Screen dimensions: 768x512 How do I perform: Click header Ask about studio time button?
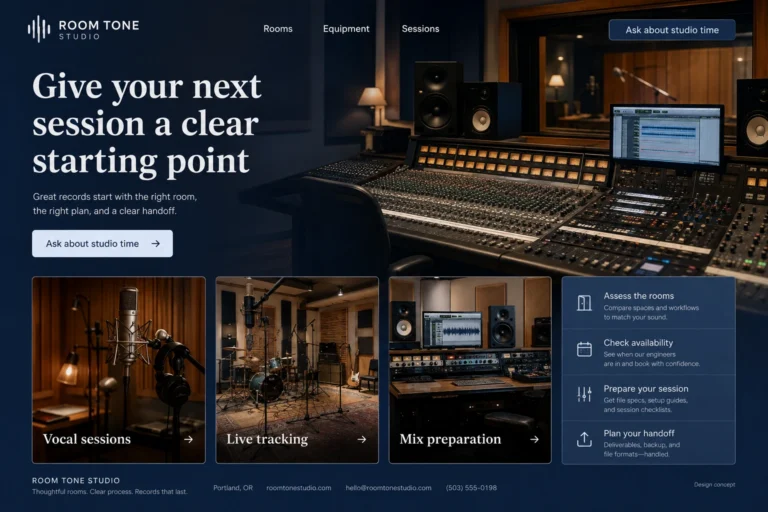click(672, 30)
